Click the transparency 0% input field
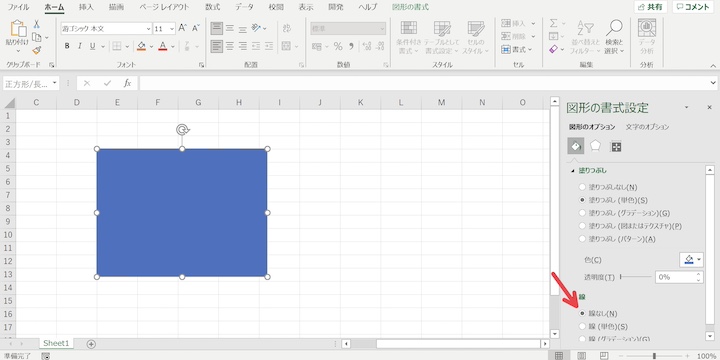The width and height of the screenshot is (720, 360). point(675,277)
